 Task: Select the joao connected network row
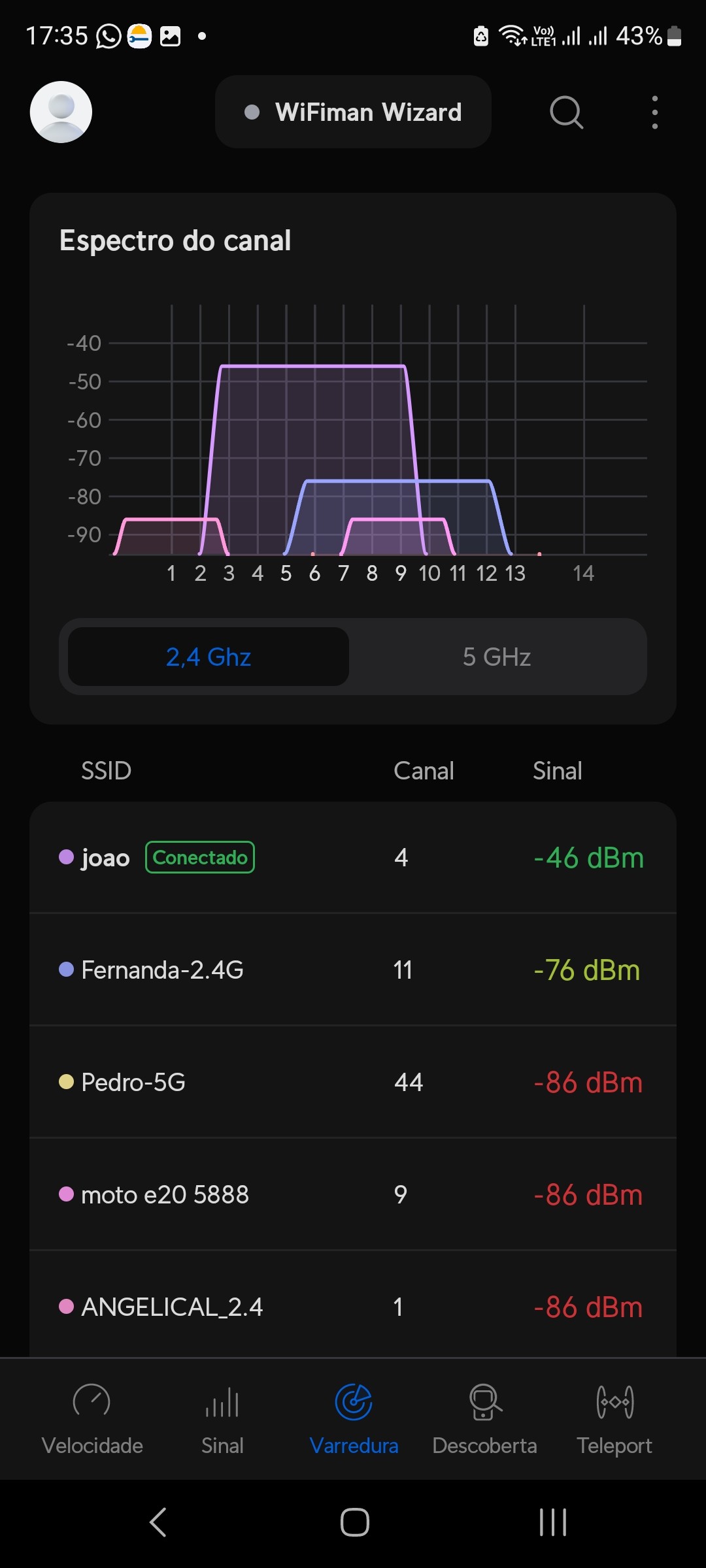coord(353,857)
